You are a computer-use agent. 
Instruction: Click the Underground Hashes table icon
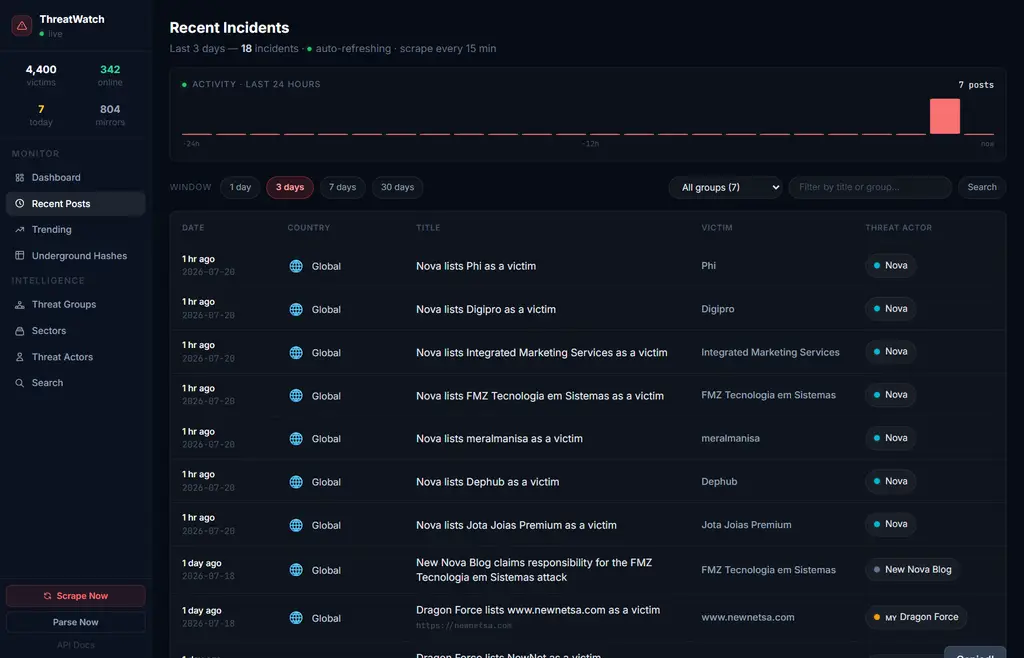click(x=20, y=256)
